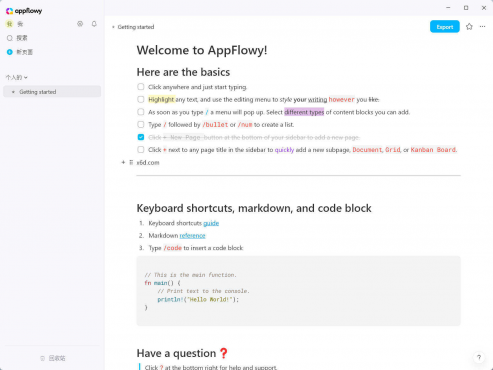The width and height of the screenshot is (493, 370).
Task: Click the 'fn main() {' code line
Action: pyautogui.click(x=162, y=283)
